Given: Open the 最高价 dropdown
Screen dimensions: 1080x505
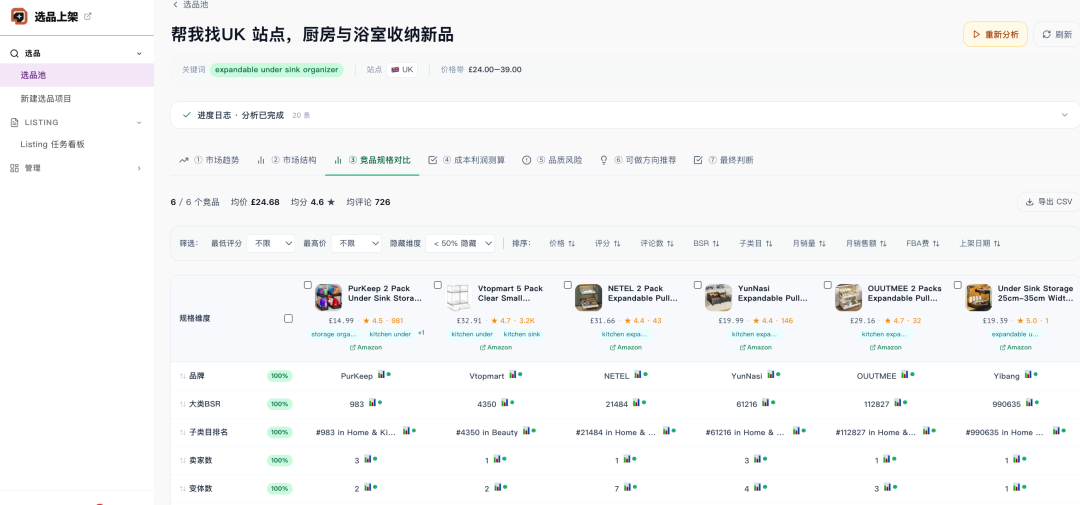Looking at the screenshot, I should tap(357, 243).
